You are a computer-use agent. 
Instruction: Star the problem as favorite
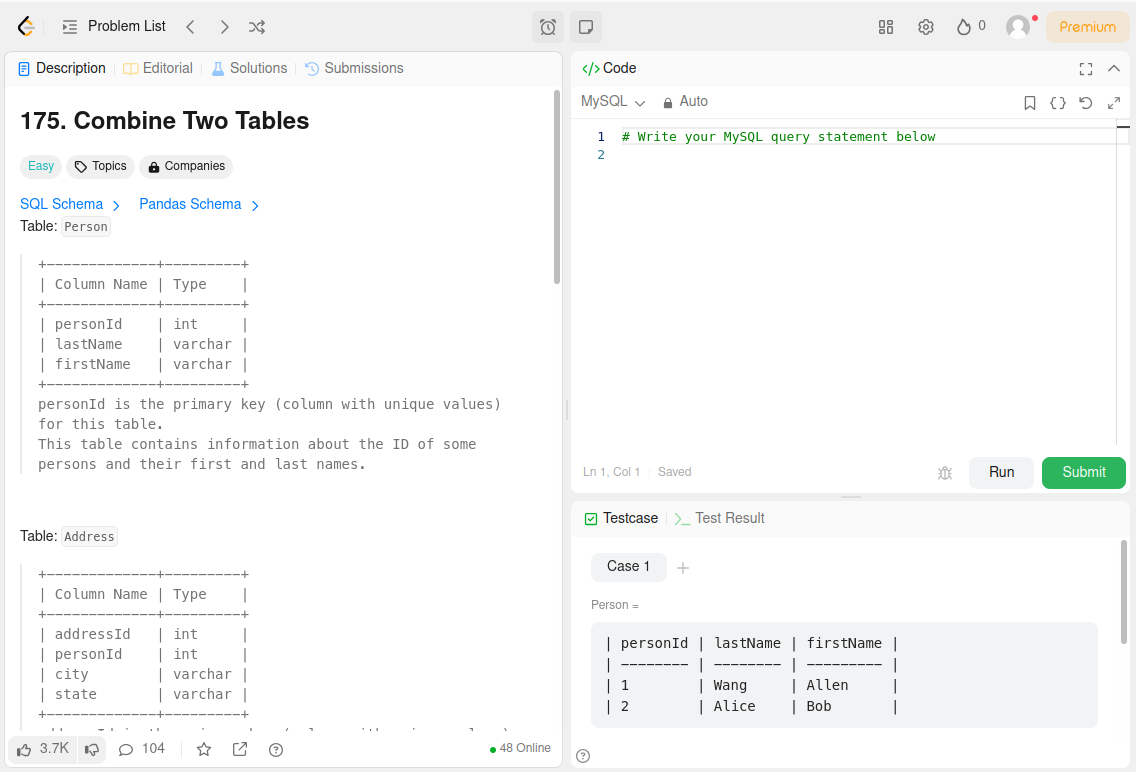[x=204, y=750]
